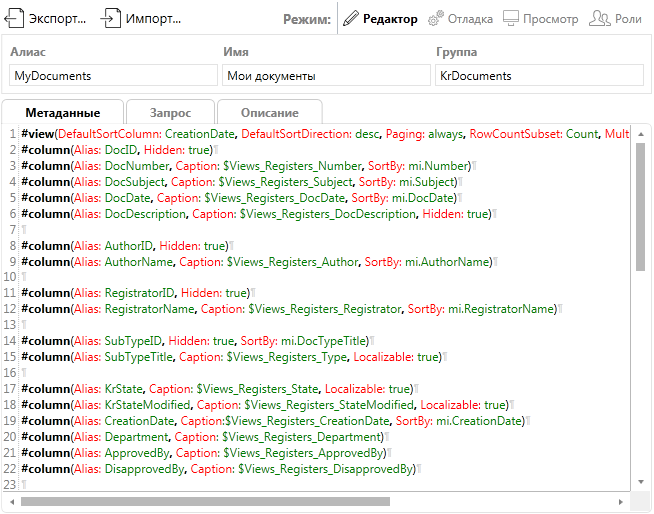The height and width of the screenshot is (514, 654).
Task: Click the pencil Editor mode icon
Action: click(350, 18)
